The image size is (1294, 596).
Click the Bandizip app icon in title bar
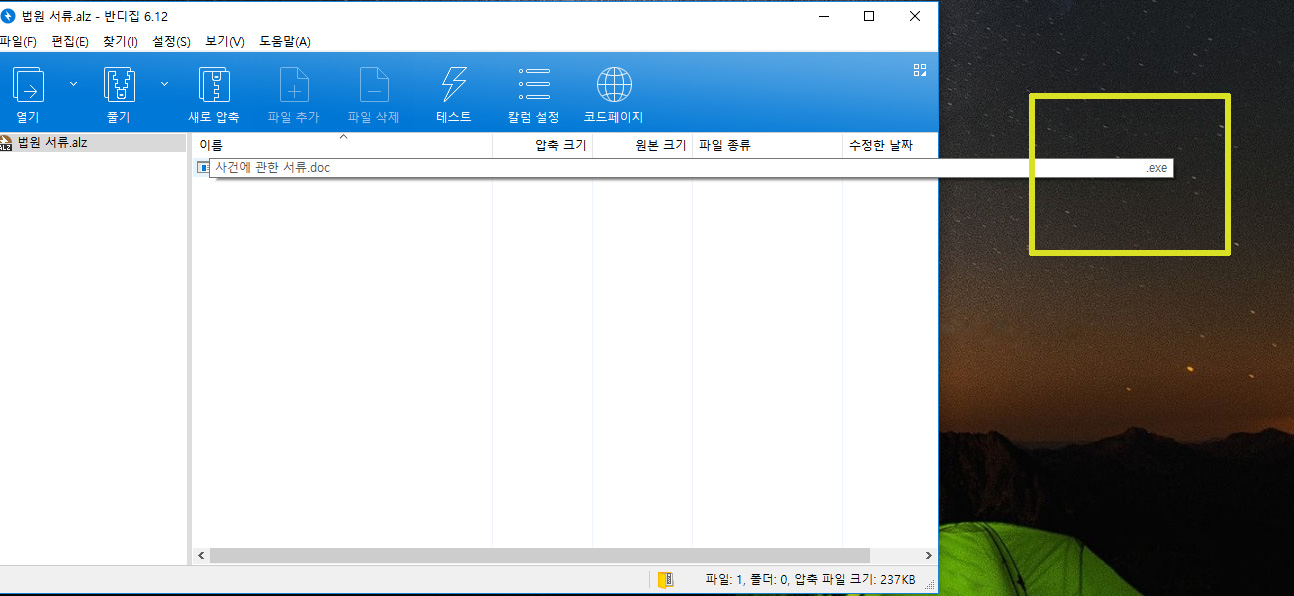(8, 15)
